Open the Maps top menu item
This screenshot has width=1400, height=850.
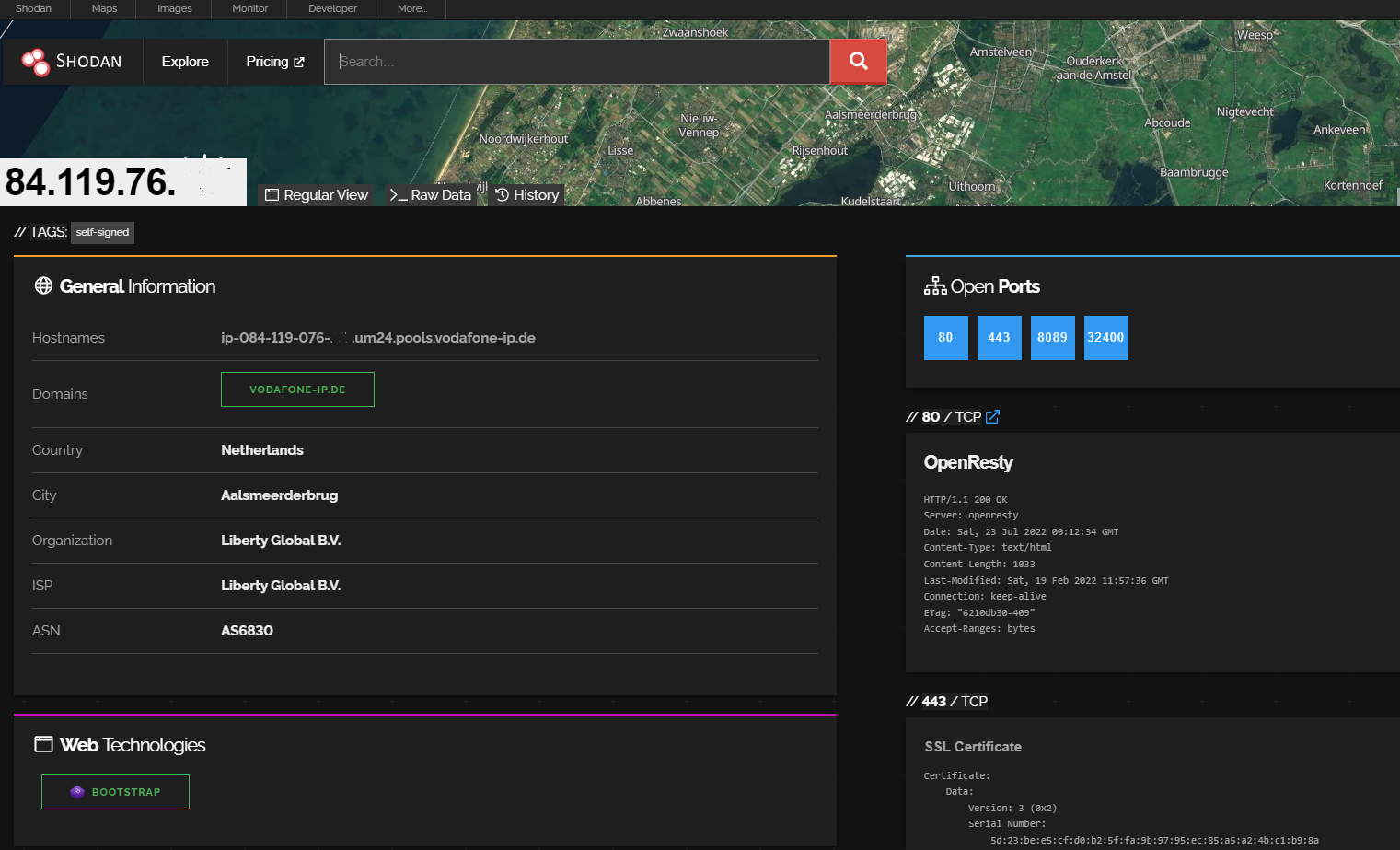pyautogui.click(x=104, y=8)
